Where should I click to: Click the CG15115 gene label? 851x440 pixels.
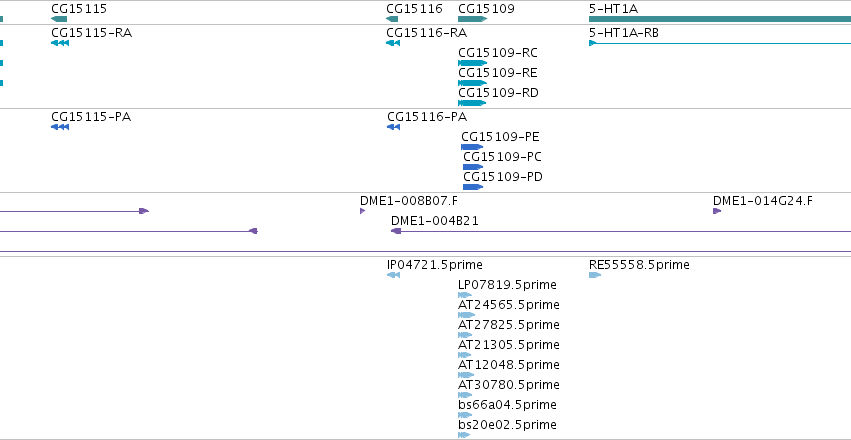(79, 9)
